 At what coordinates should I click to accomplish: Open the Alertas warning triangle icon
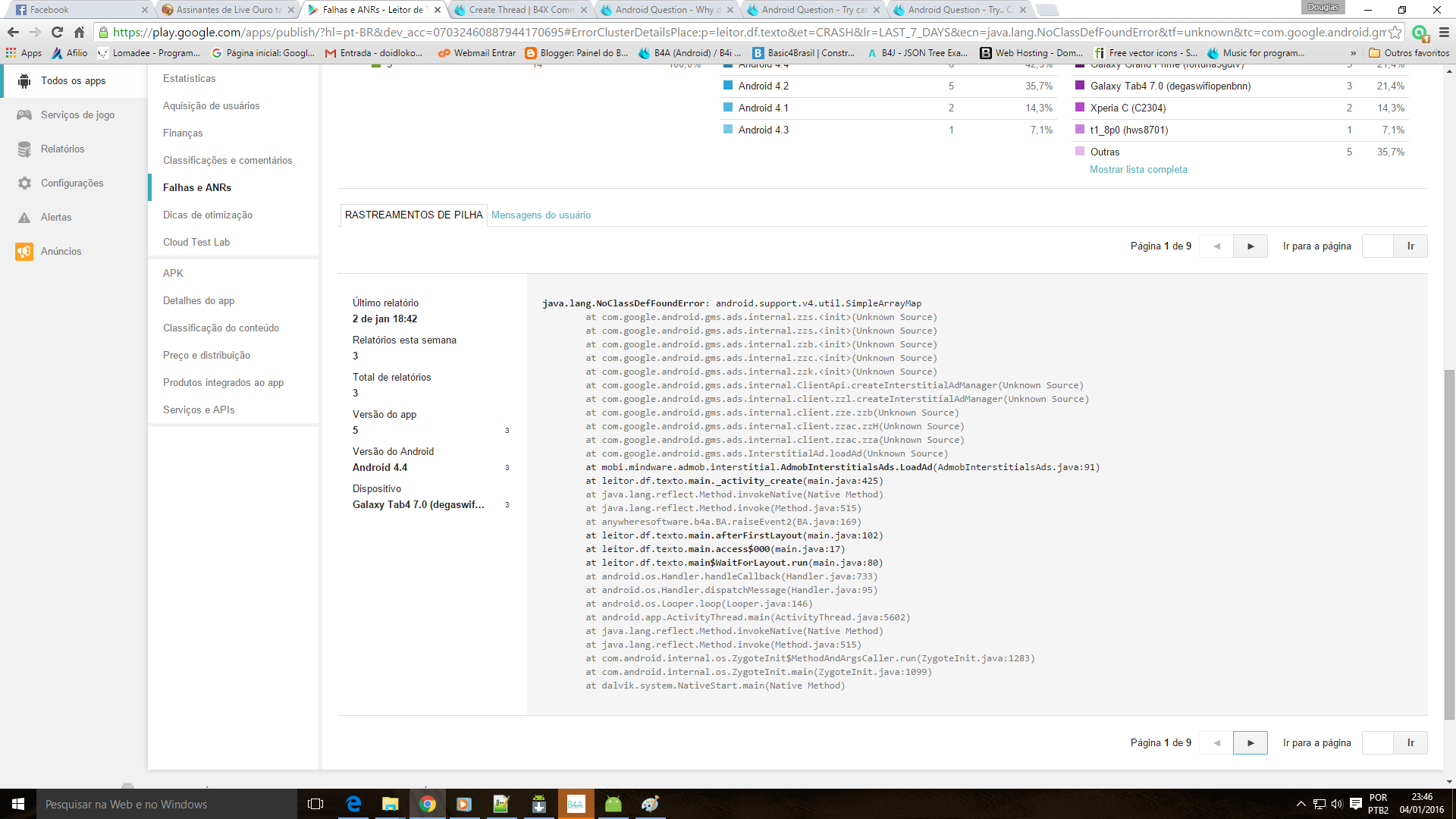pos(24,218)
